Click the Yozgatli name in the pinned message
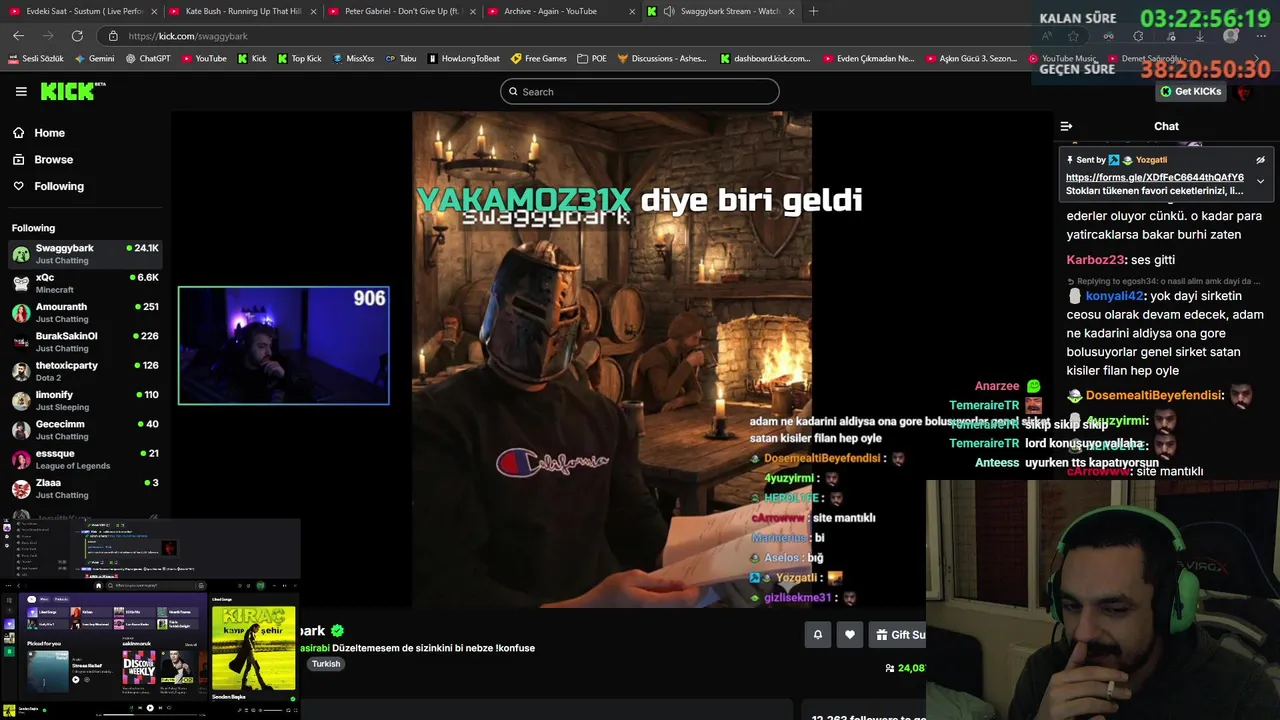Screen dimensions: 1280x720 [1151, 160]
